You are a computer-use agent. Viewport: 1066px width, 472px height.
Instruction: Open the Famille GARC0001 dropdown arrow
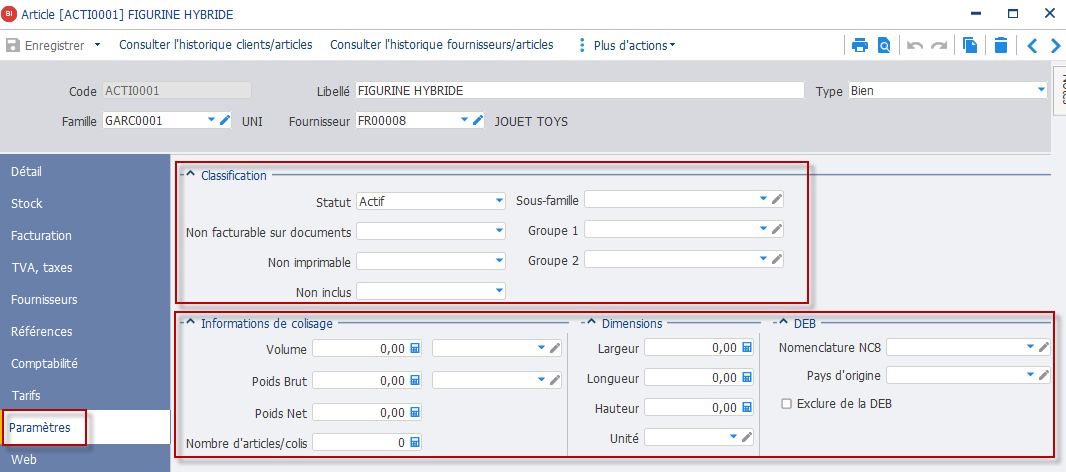pos(211,120)
